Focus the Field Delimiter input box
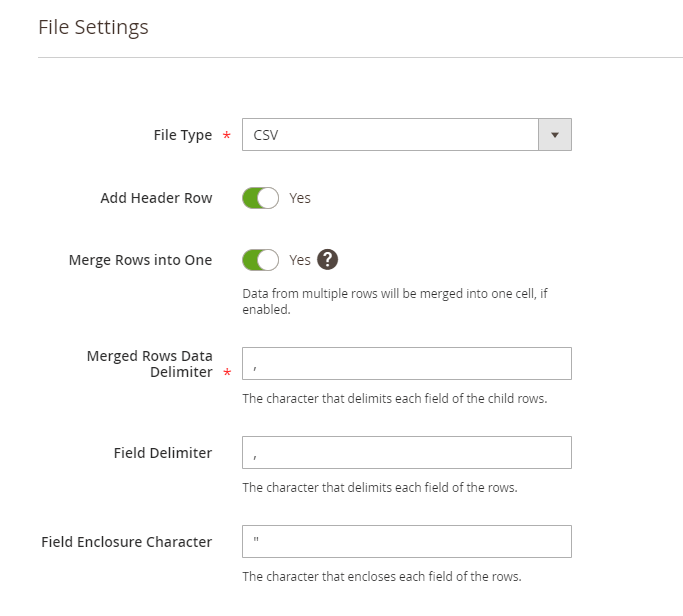The image size is (683, 616). click(x=406, y=453)
